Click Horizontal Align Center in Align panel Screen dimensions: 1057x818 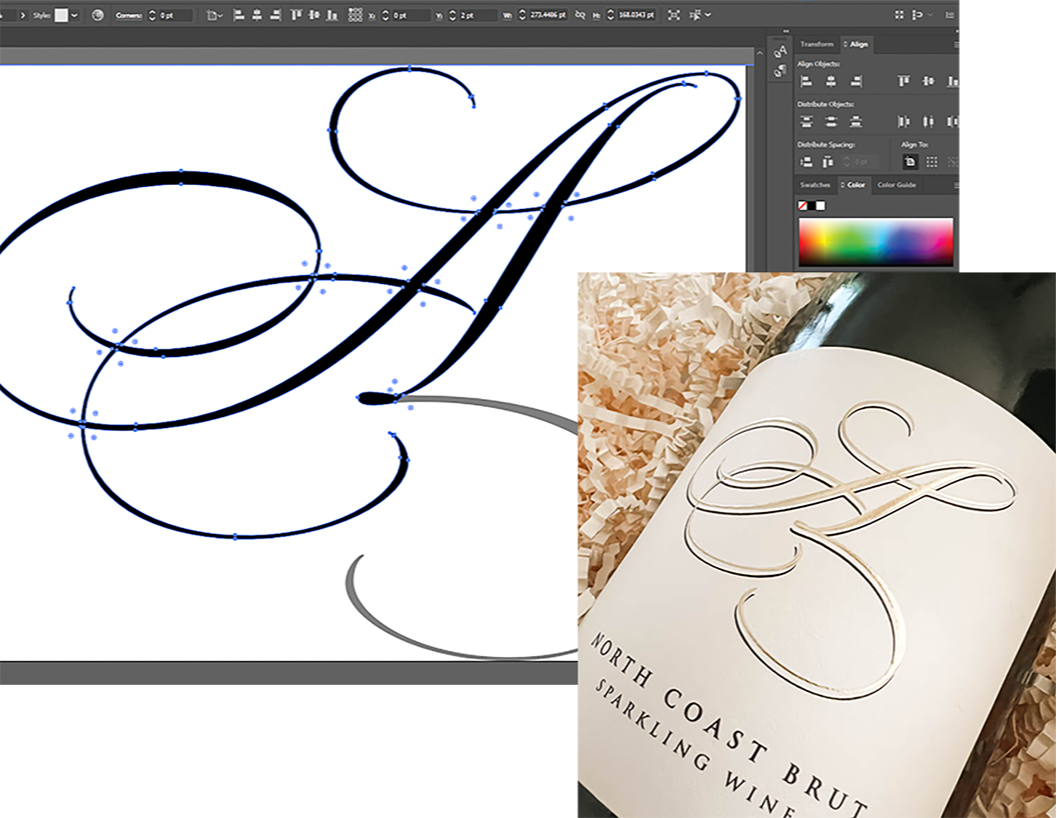(x=831, y=82)
